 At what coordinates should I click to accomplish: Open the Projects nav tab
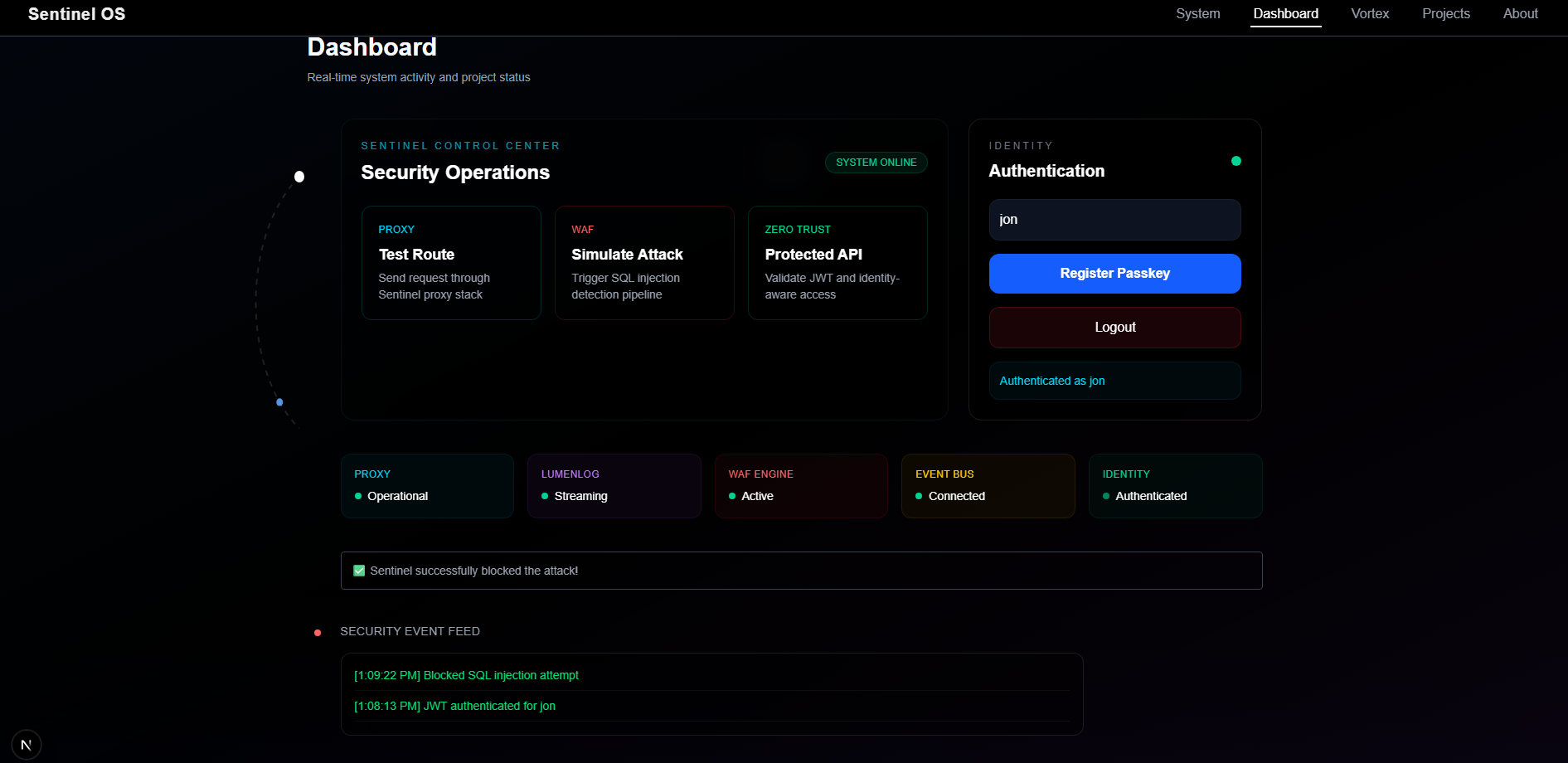tap(1446, 14)
